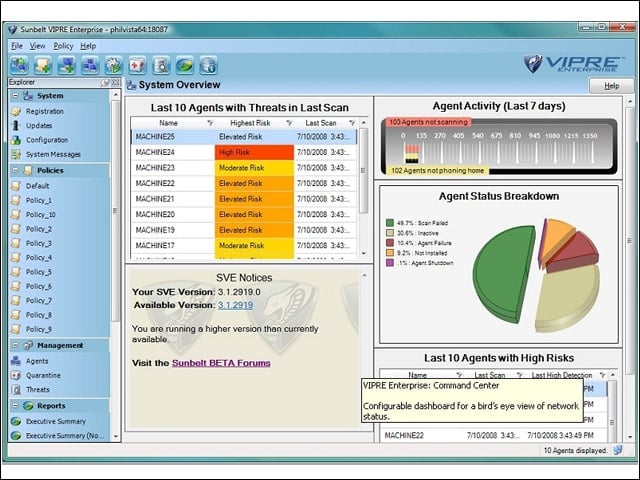Open System Messages in the sidebar
The width and height of the screenshot is (640, 480).
tap(53, 154)
